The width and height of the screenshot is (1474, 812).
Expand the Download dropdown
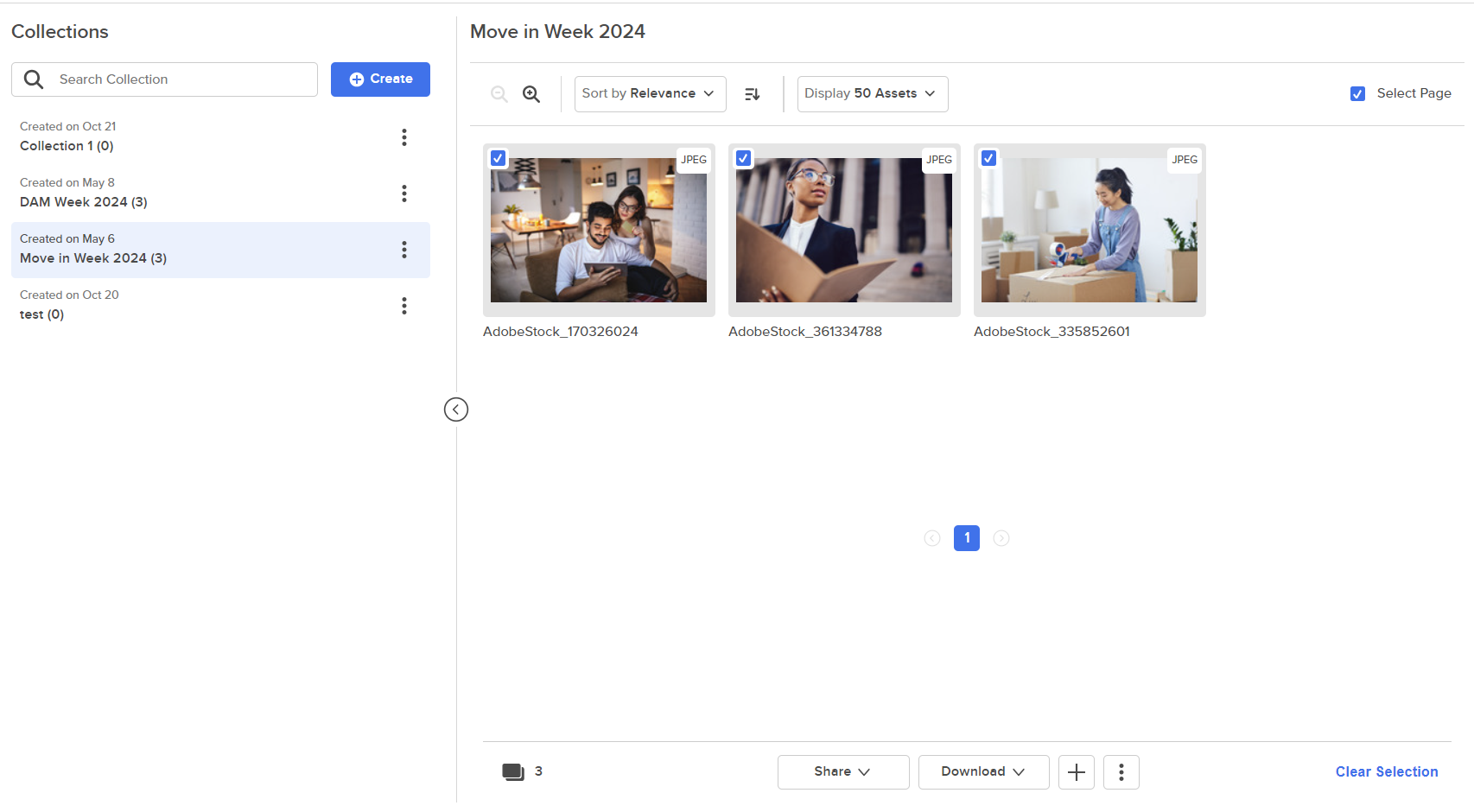[984, 772]
